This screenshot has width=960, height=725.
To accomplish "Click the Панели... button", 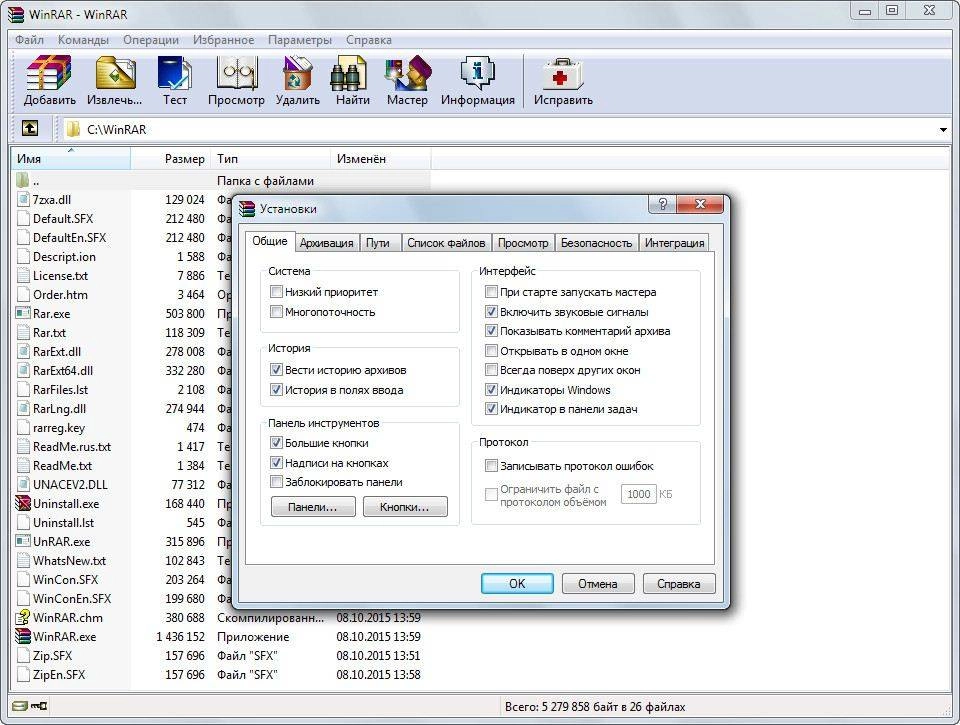I will coord(313,507).
